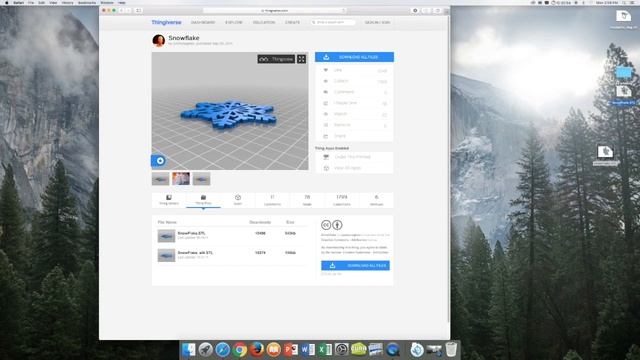The image size is (640, 360).
Task: Click the Remix It icon
Action: (326, 125)
